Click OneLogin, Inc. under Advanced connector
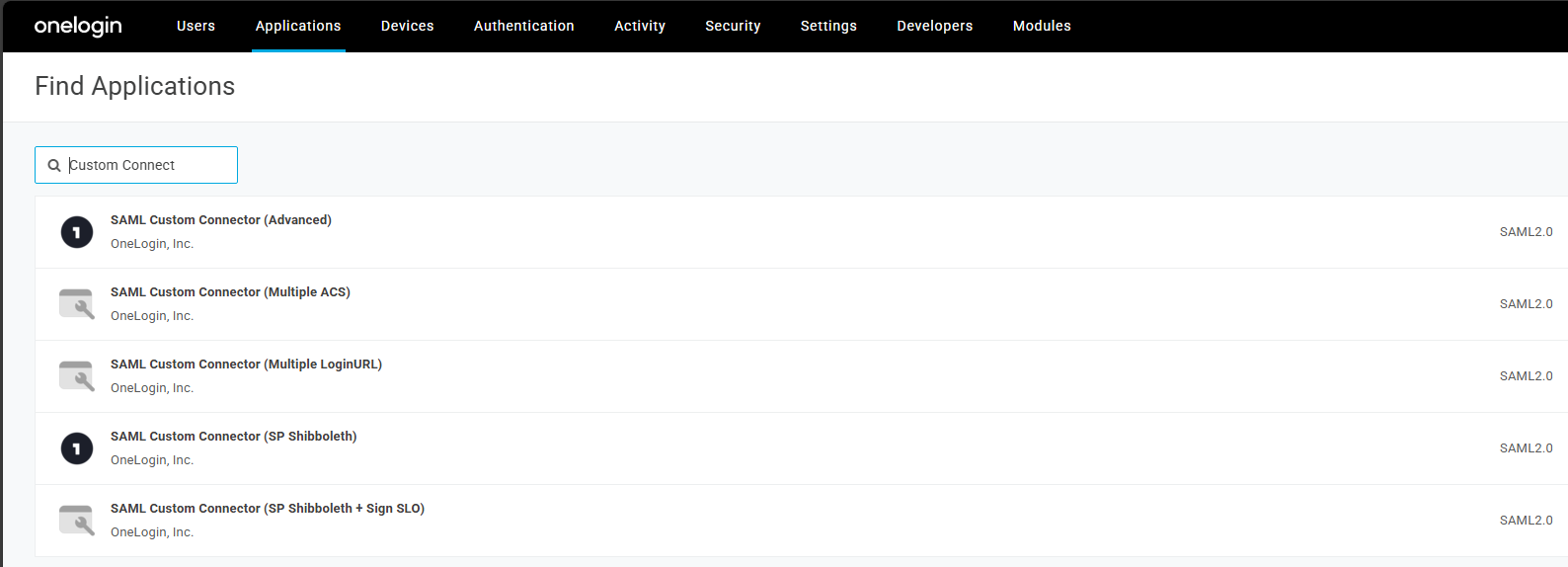Image resolution: width=1568 pixels, height=567 pixels. click(152, 244)
